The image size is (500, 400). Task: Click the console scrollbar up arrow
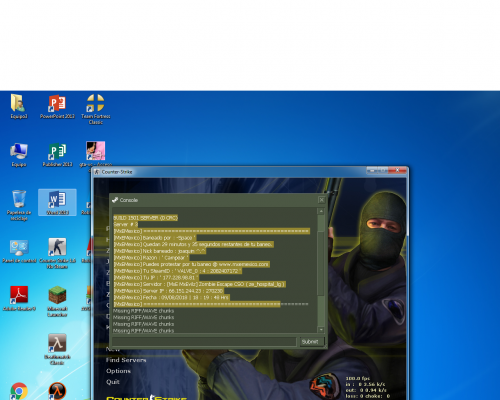click(x=321, y=211)
